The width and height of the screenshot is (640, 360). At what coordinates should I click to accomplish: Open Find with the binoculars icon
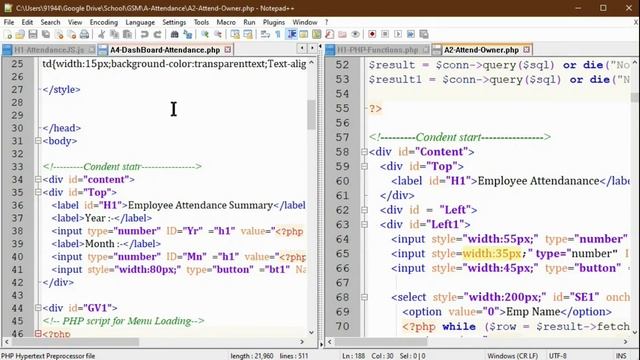(x=174, y=35)
